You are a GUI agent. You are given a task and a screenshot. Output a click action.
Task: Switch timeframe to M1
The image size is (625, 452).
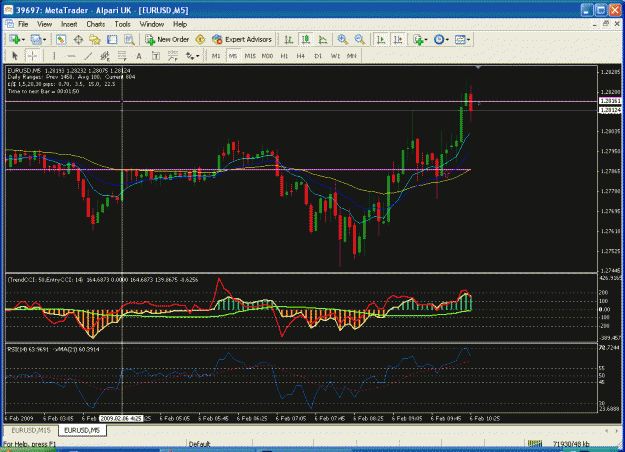216,56
